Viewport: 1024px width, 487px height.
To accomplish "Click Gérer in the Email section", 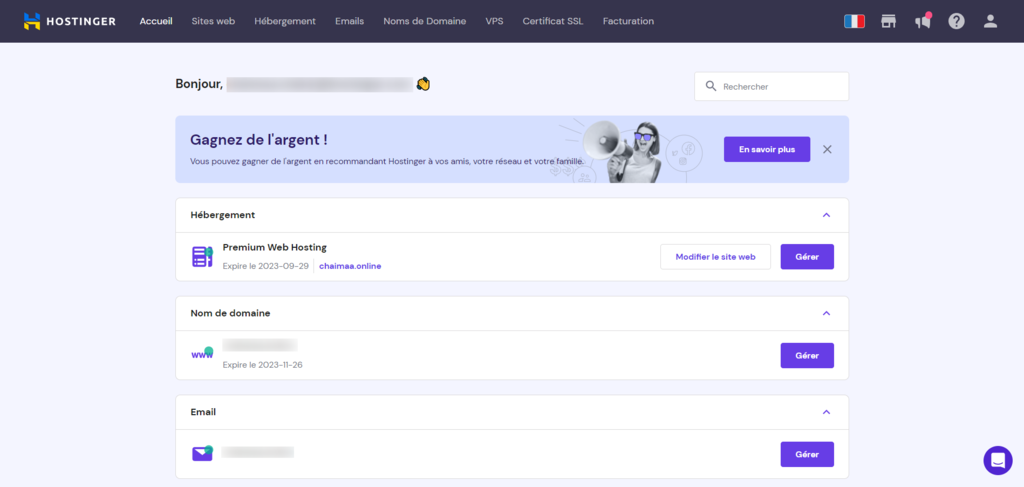I will point(807,454).
